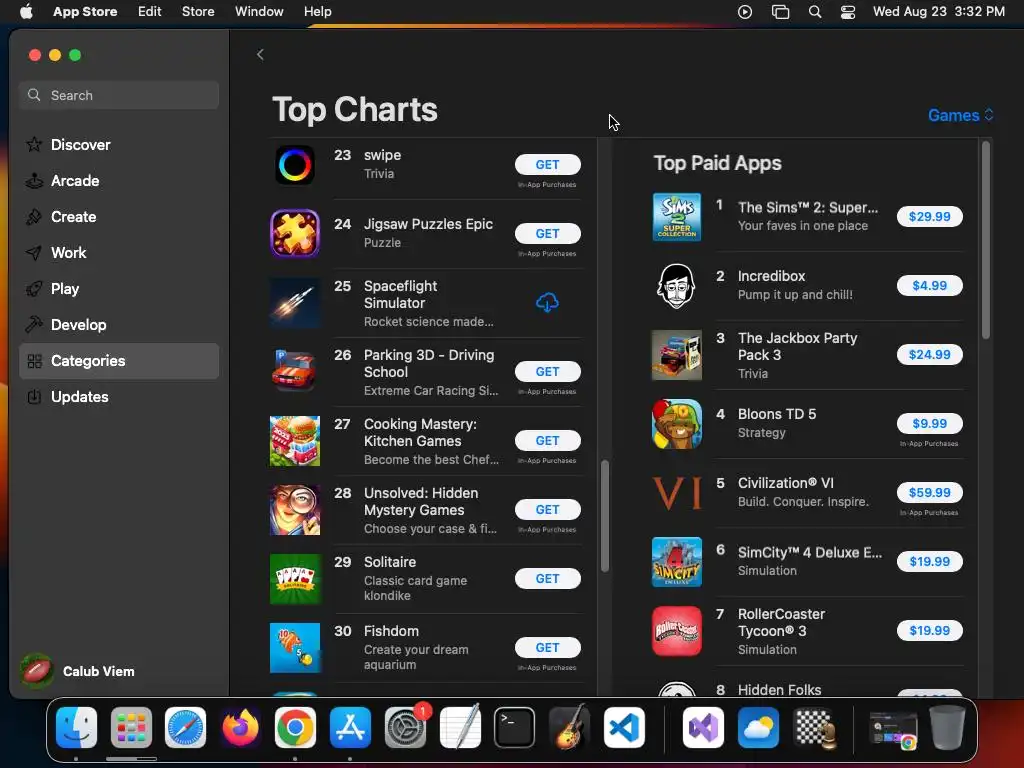Open Launchpad from the Dock
This screenshot has height=768, width=1024.
coord(131,727)
